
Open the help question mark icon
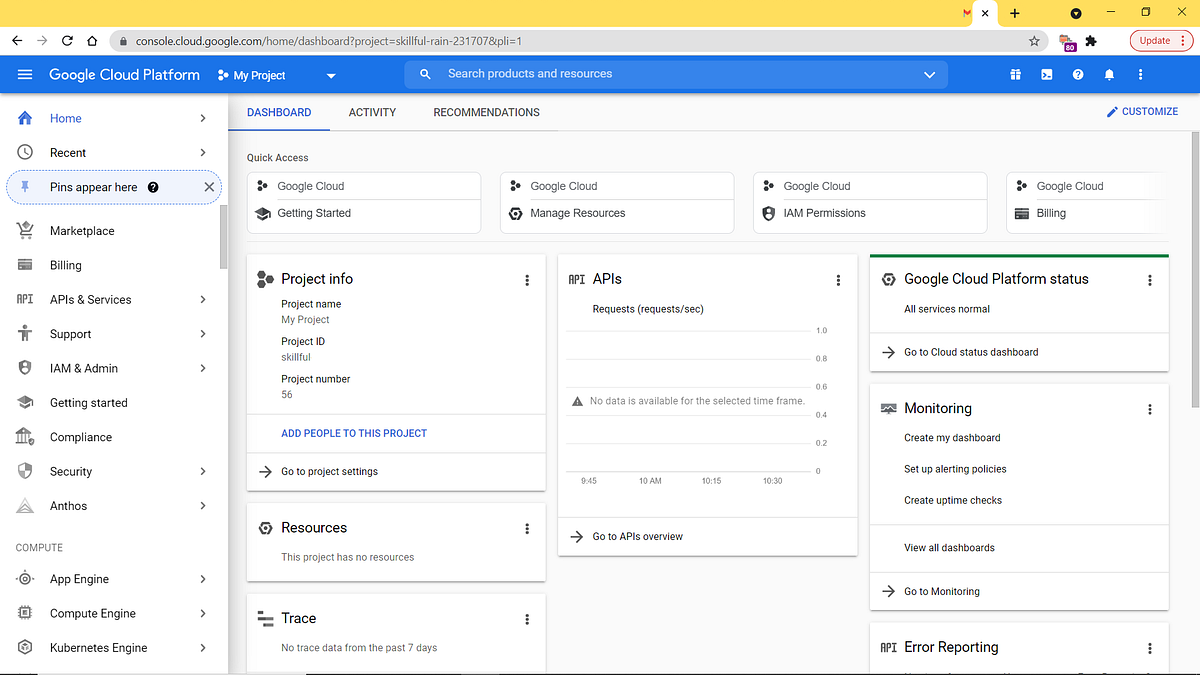point(1078,75)
